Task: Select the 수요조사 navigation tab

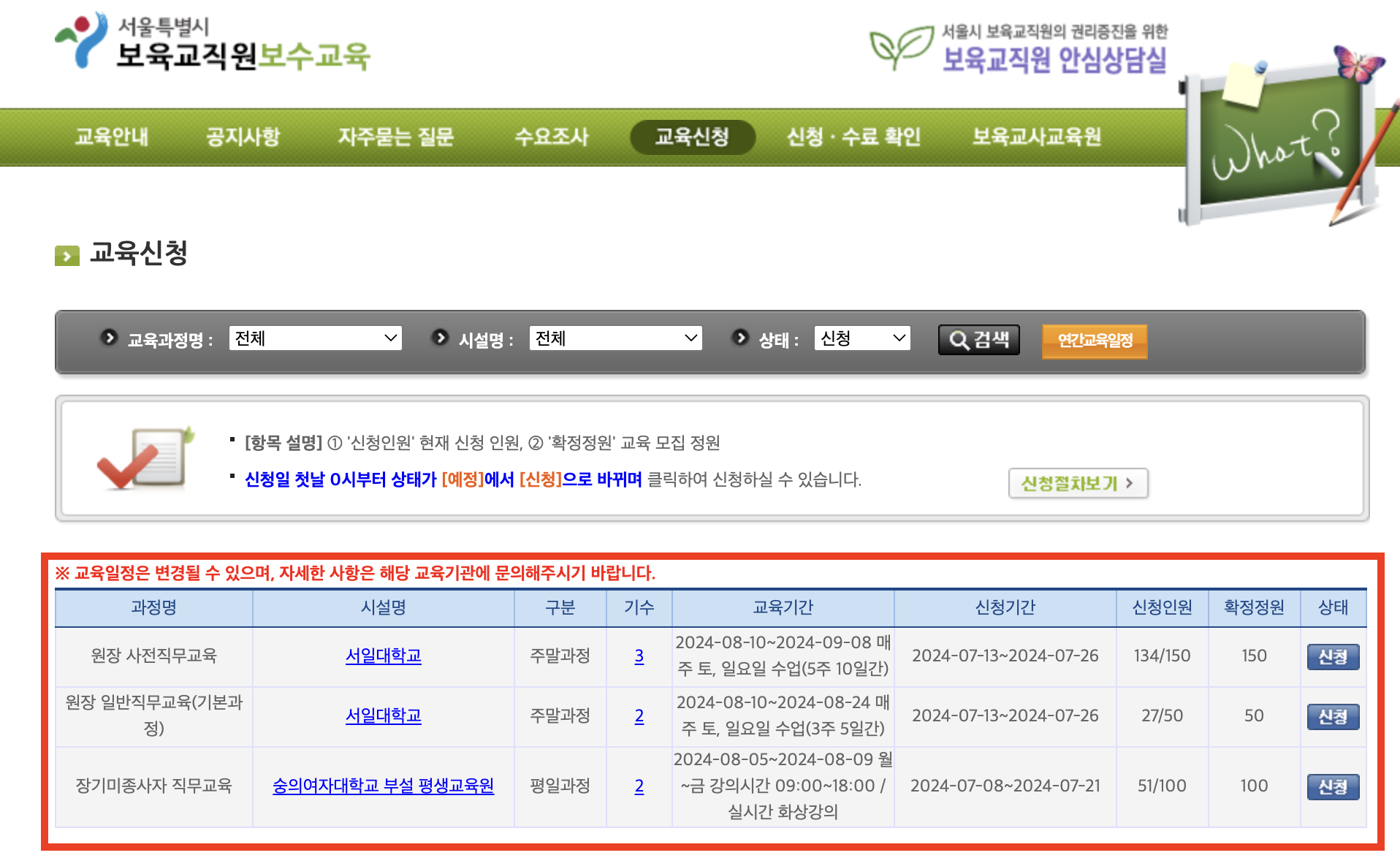Action: tap(552, 137)
